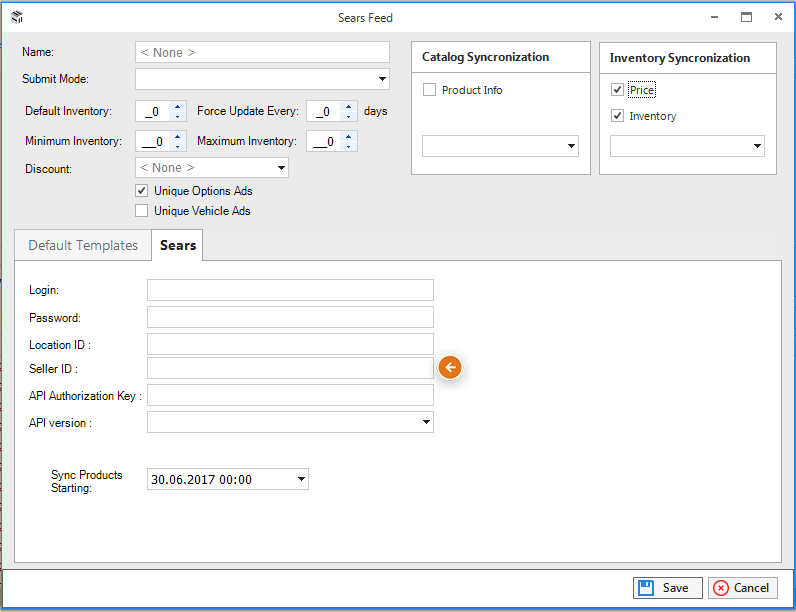This screenshot has height=612, width=796.
Task: Toggle Unique Vehicle Ads checkbox
Action: coord(142,211)
